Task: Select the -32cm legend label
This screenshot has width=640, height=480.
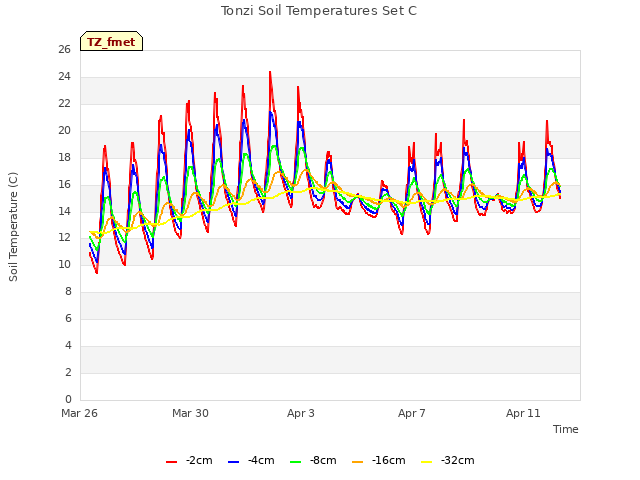Action: click(458, 460)
